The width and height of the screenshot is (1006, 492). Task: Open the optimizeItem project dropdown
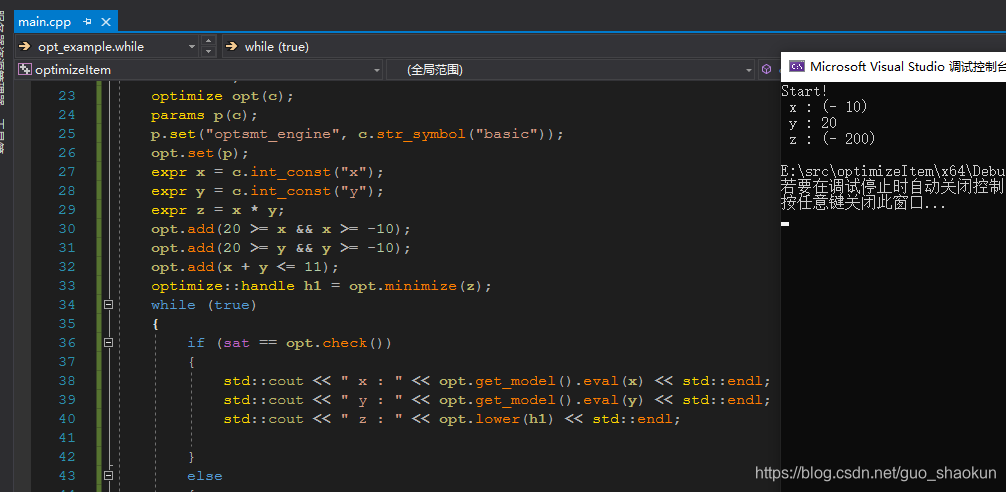point(200,70)
